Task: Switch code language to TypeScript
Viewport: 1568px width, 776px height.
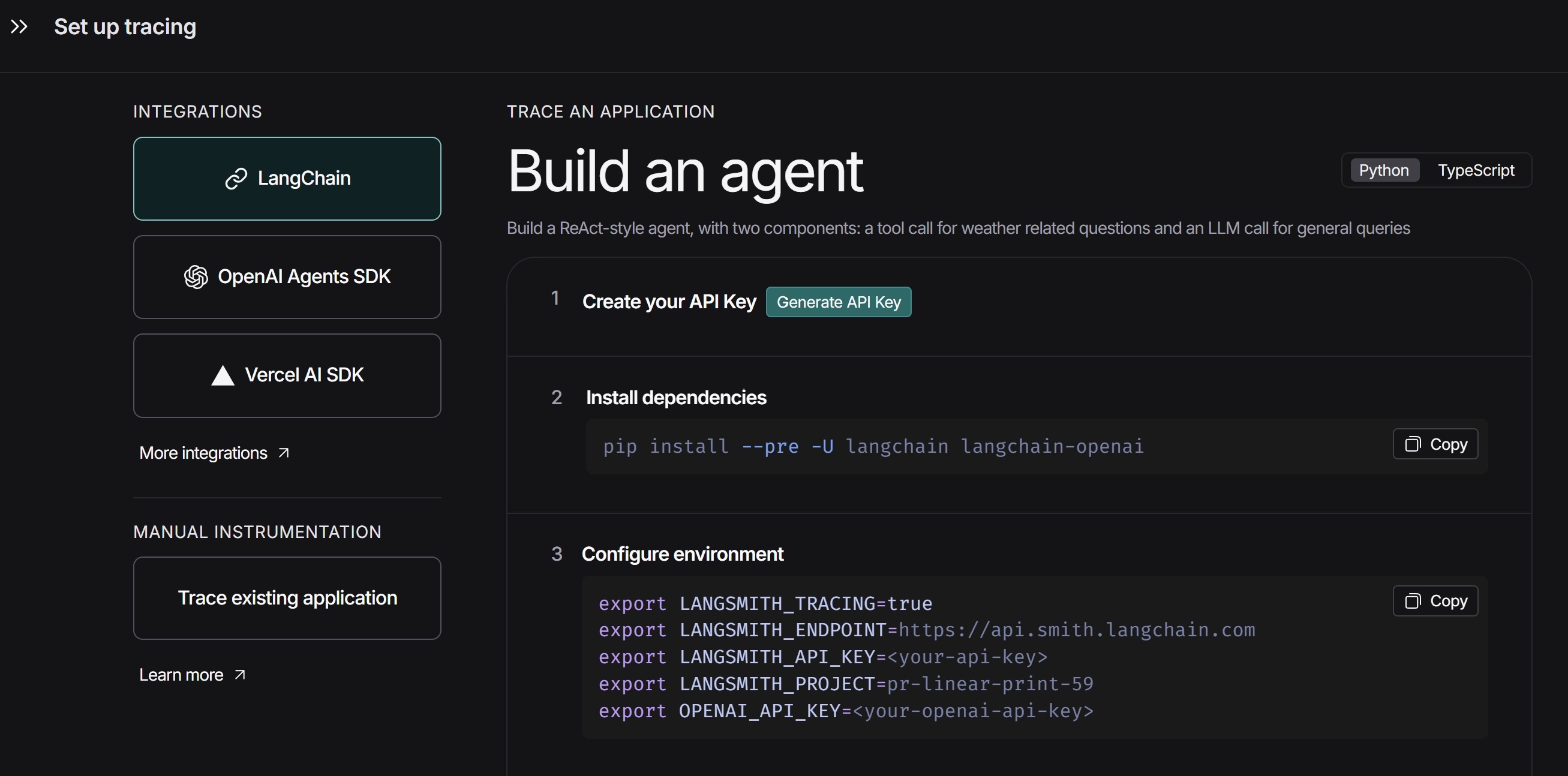Action: click(1476, 170)
